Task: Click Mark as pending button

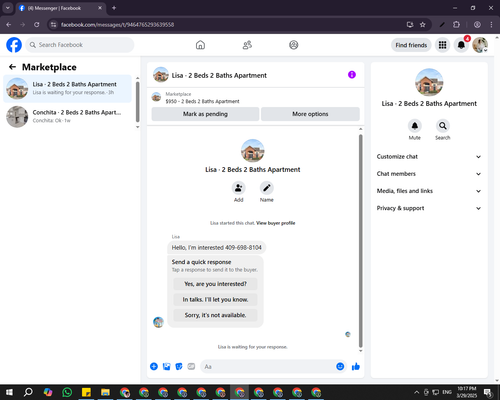Action: (x=205, y=114)
